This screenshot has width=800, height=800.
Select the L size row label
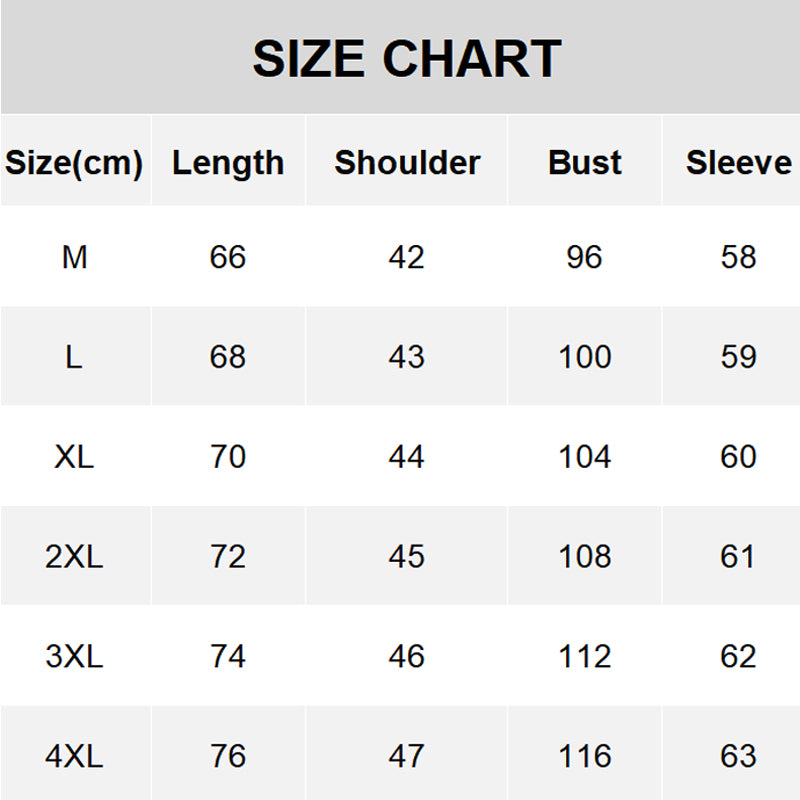(74, 357)
